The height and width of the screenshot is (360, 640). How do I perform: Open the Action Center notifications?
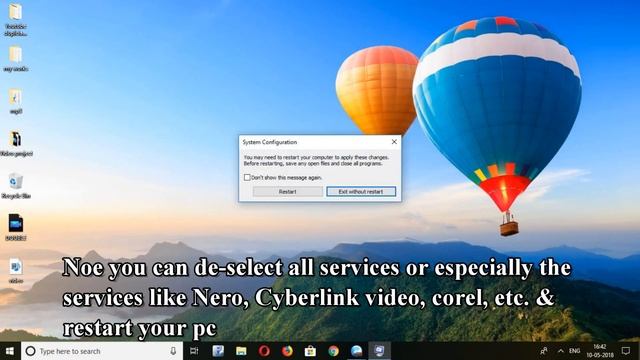pos(626,351)
